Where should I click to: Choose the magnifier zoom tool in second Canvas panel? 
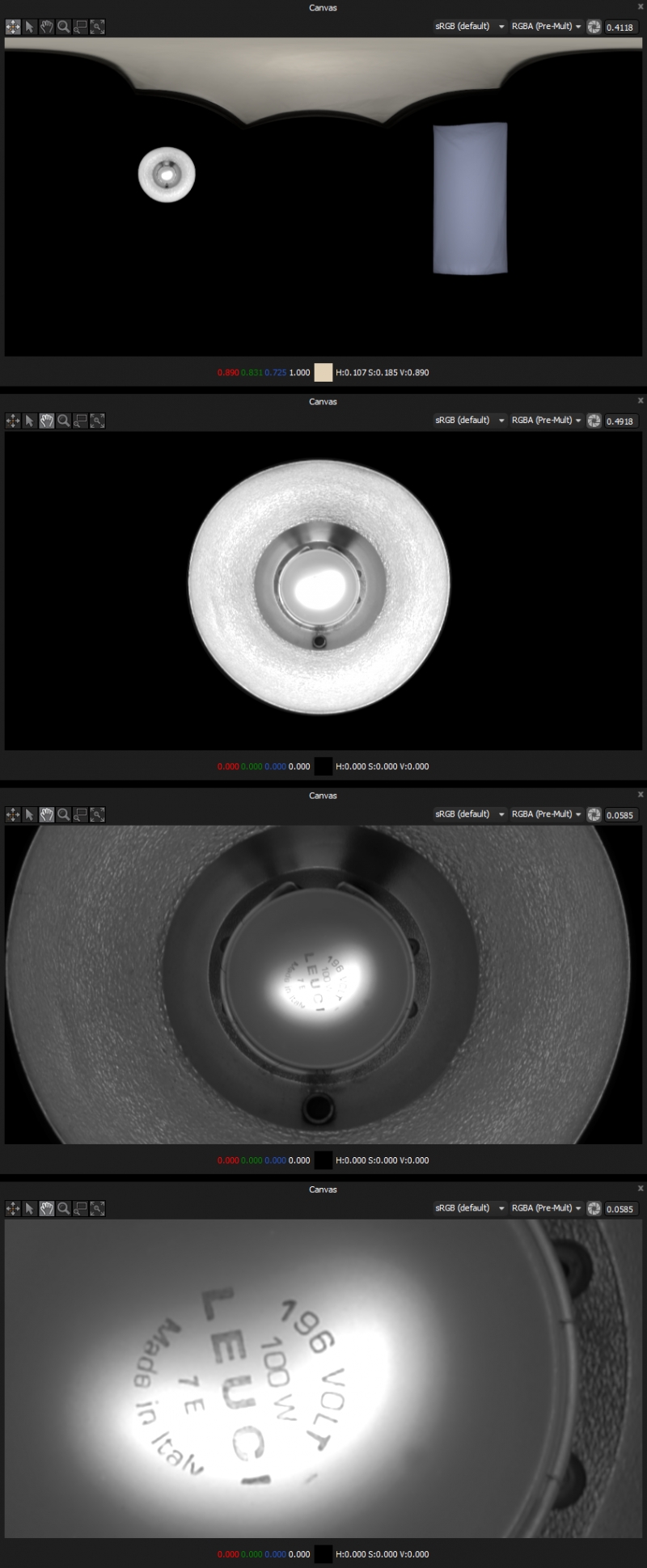(64, 421)
